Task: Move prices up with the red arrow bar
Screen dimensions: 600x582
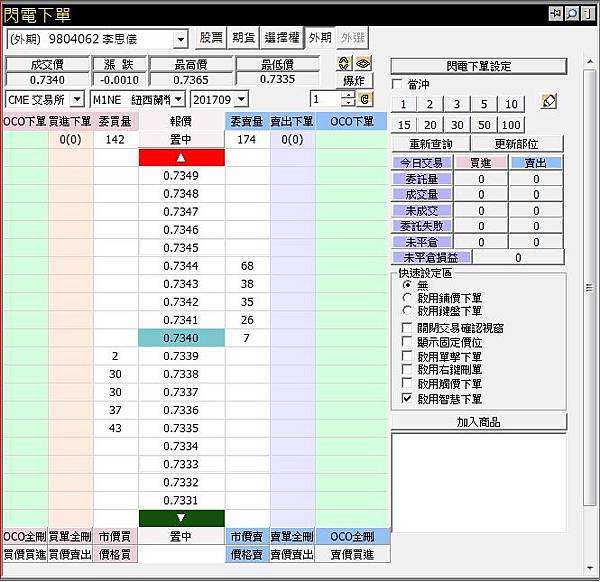Action: click(181, 158)
